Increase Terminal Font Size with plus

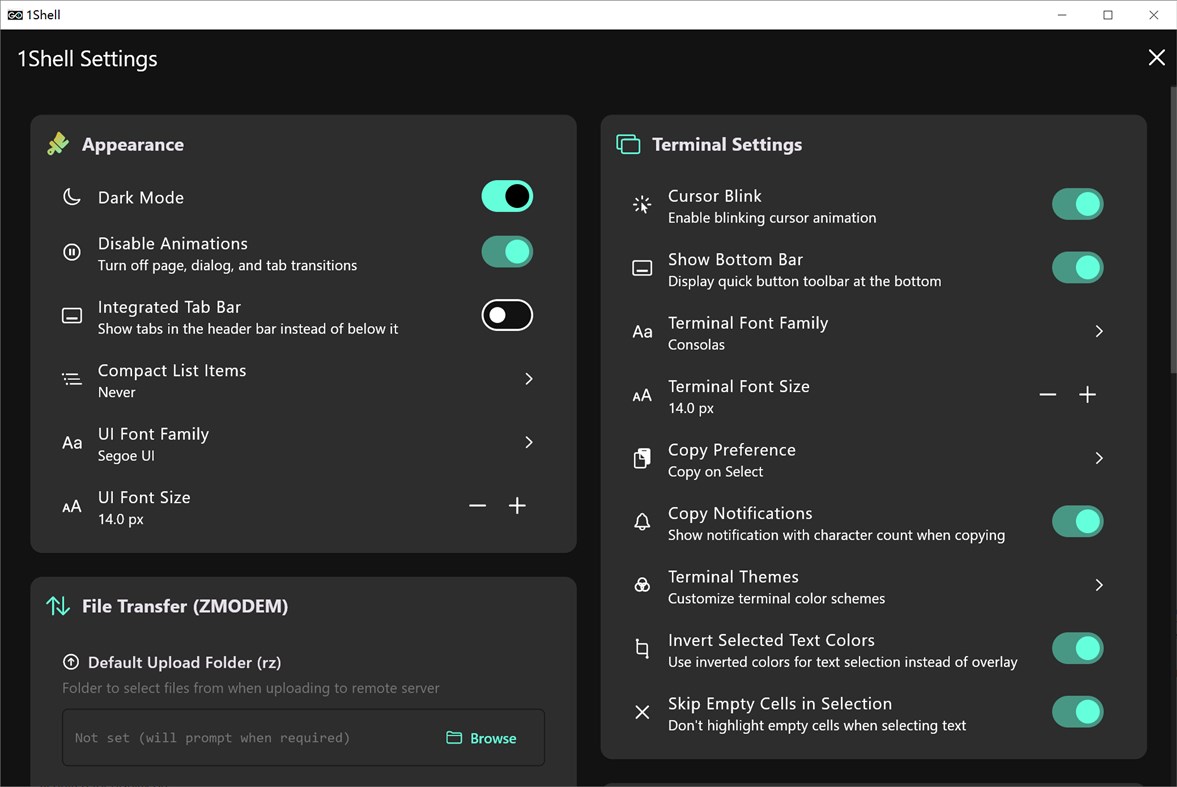[x=1088, y=394]
